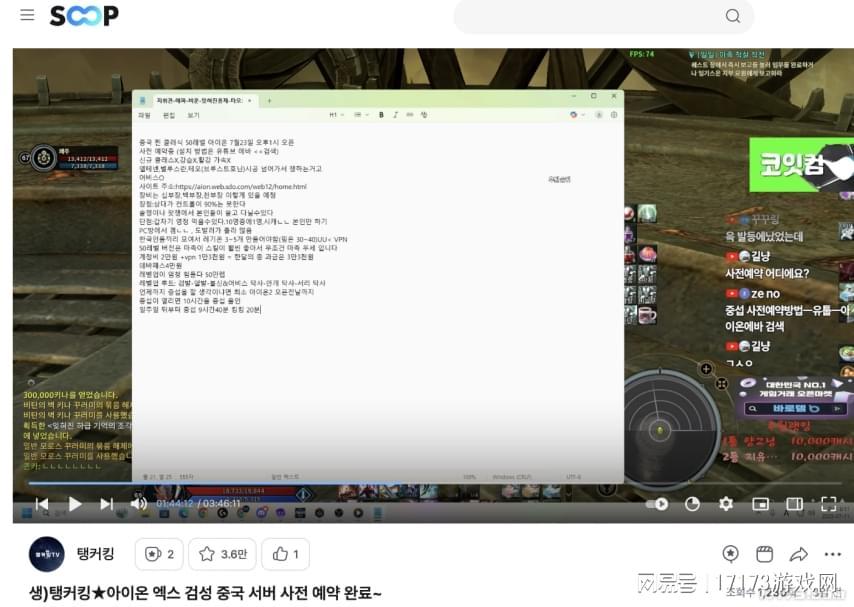Toggle picture-in-picture mode
This screenshot has width=854, height=607.
[760, 504]
